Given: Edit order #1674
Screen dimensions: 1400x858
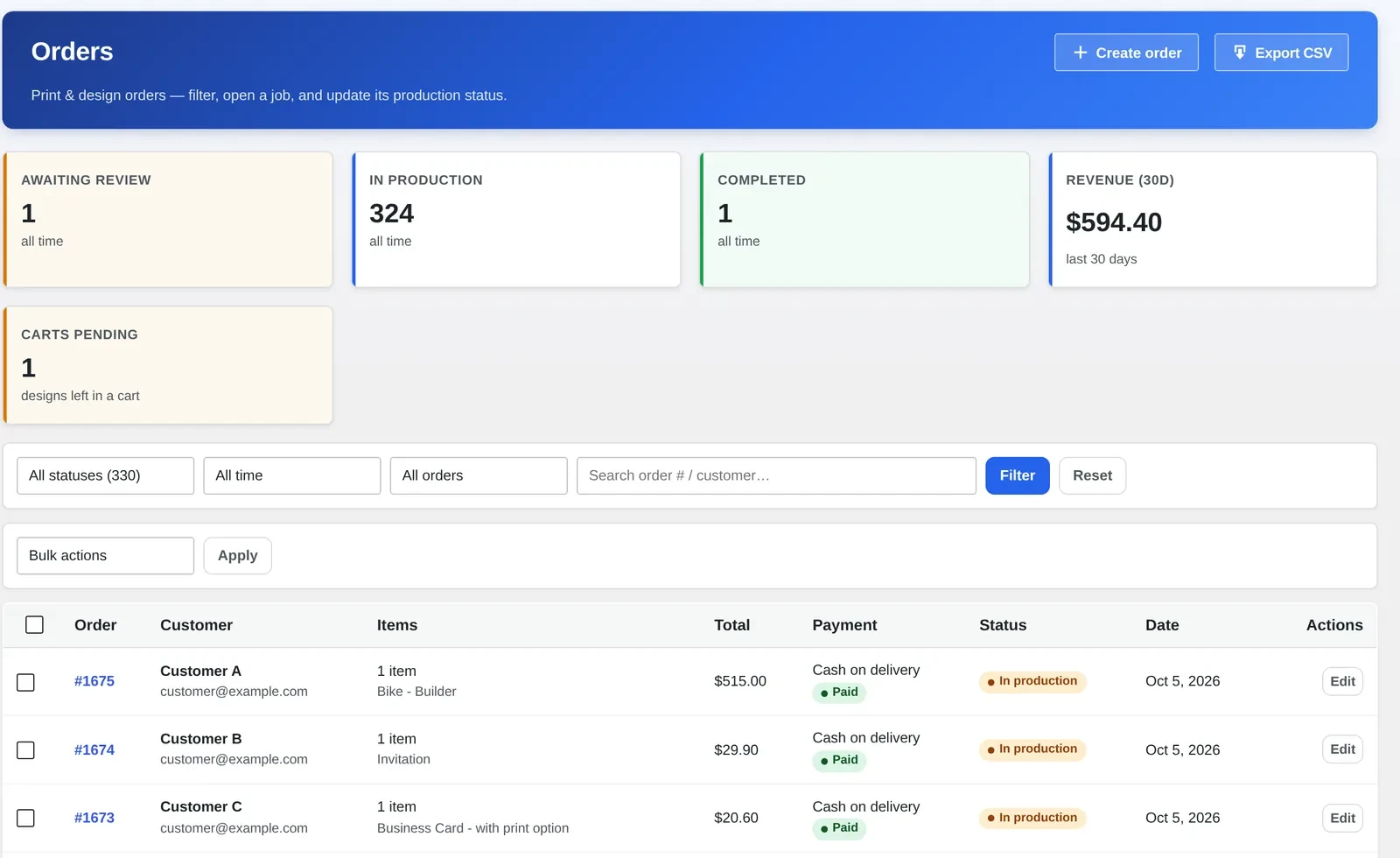Looking at the screenshot, I should pyautogui.click(x=1342, y=749).
